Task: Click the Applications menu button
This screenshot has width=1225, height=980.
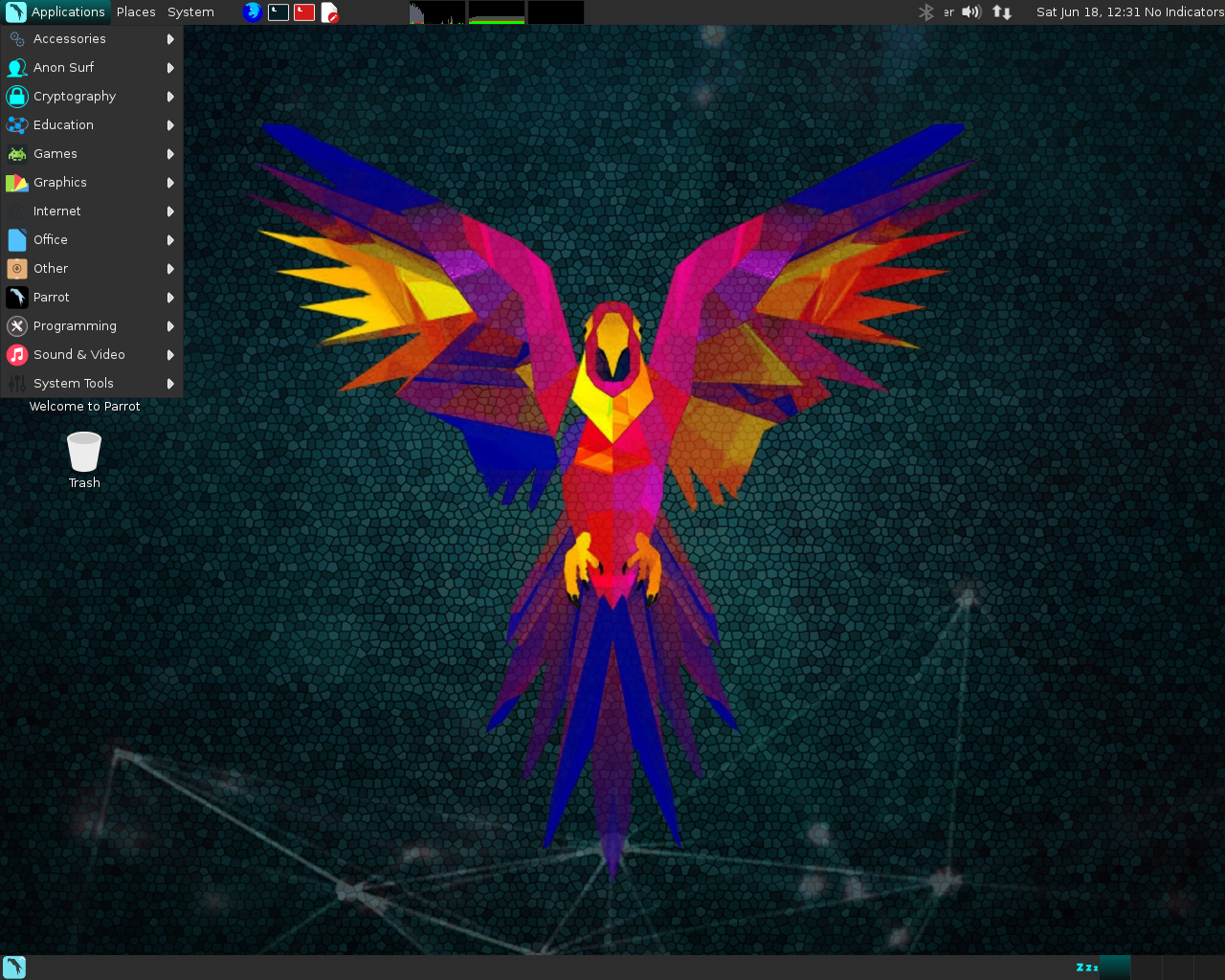Action: coord(56,12)
